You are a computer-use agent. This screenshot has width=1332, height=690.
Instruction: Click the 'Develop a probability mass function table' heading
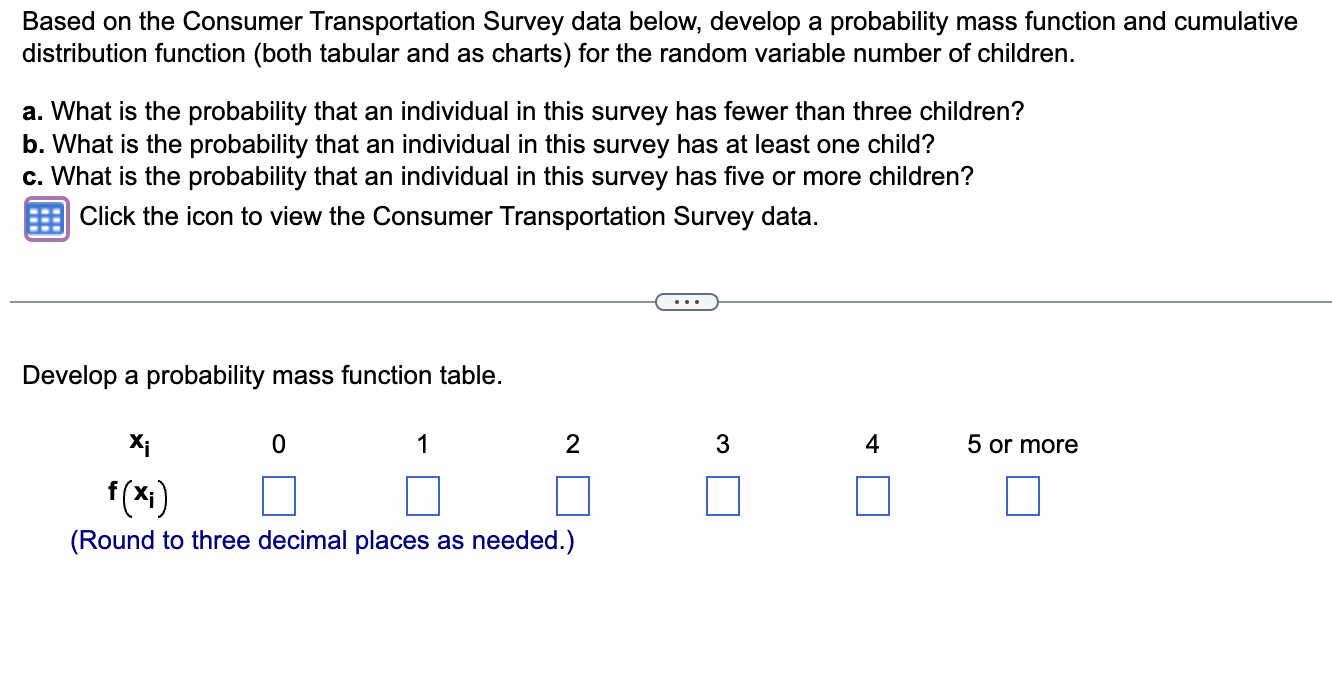click(265, 375)
